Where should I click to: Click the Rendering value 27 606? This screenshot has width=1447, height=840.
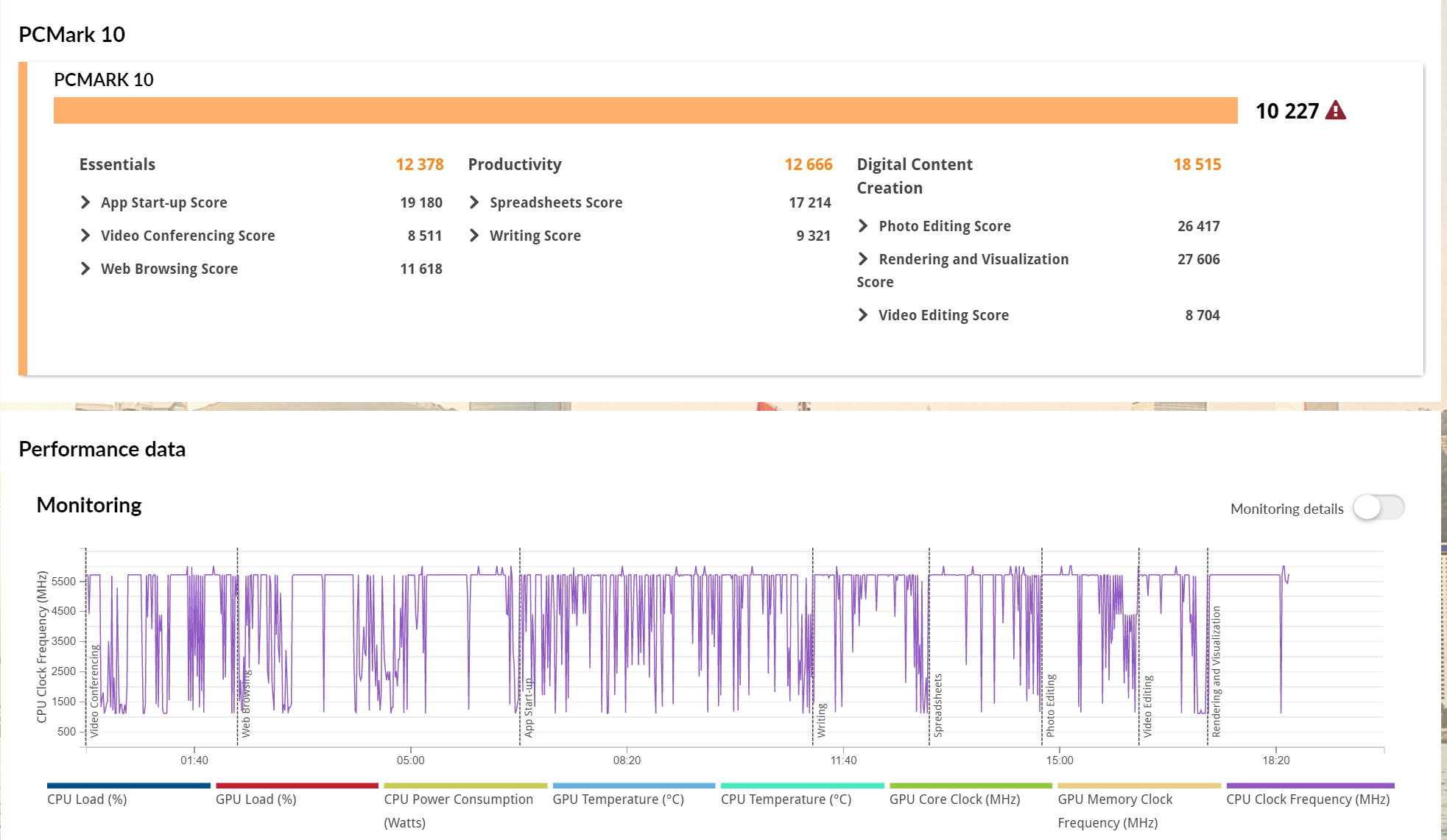click(1199, 259)
